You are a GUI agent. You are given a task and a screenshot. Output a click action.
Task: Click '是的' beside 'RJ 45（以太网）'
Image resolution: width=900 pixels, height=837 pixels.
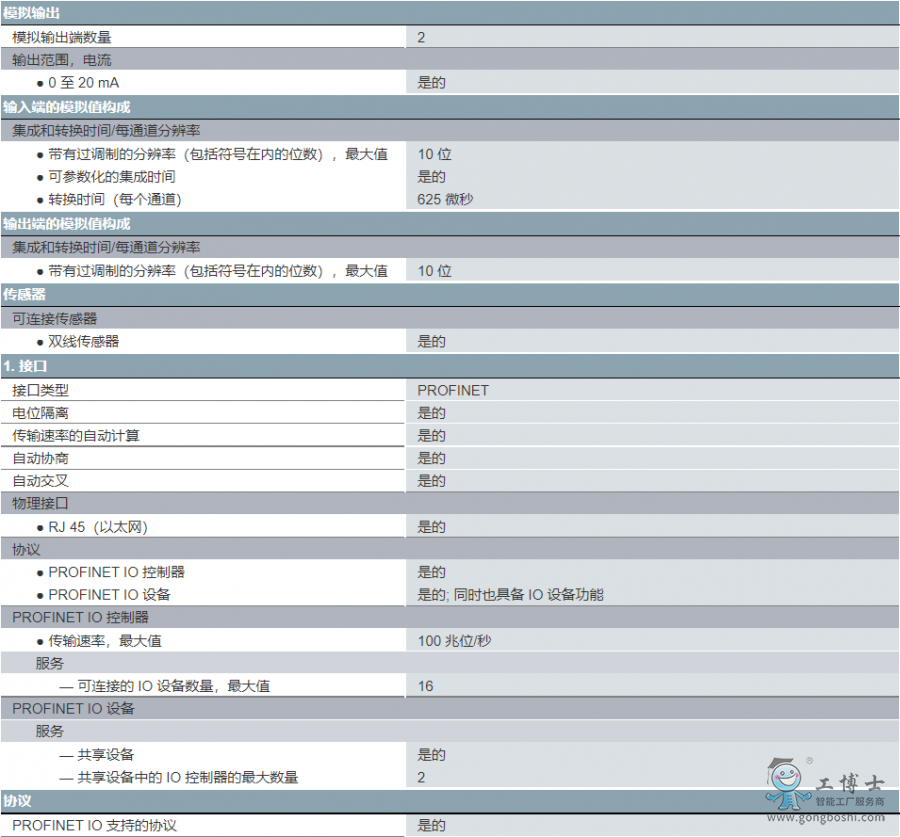(x=431, y=527)
